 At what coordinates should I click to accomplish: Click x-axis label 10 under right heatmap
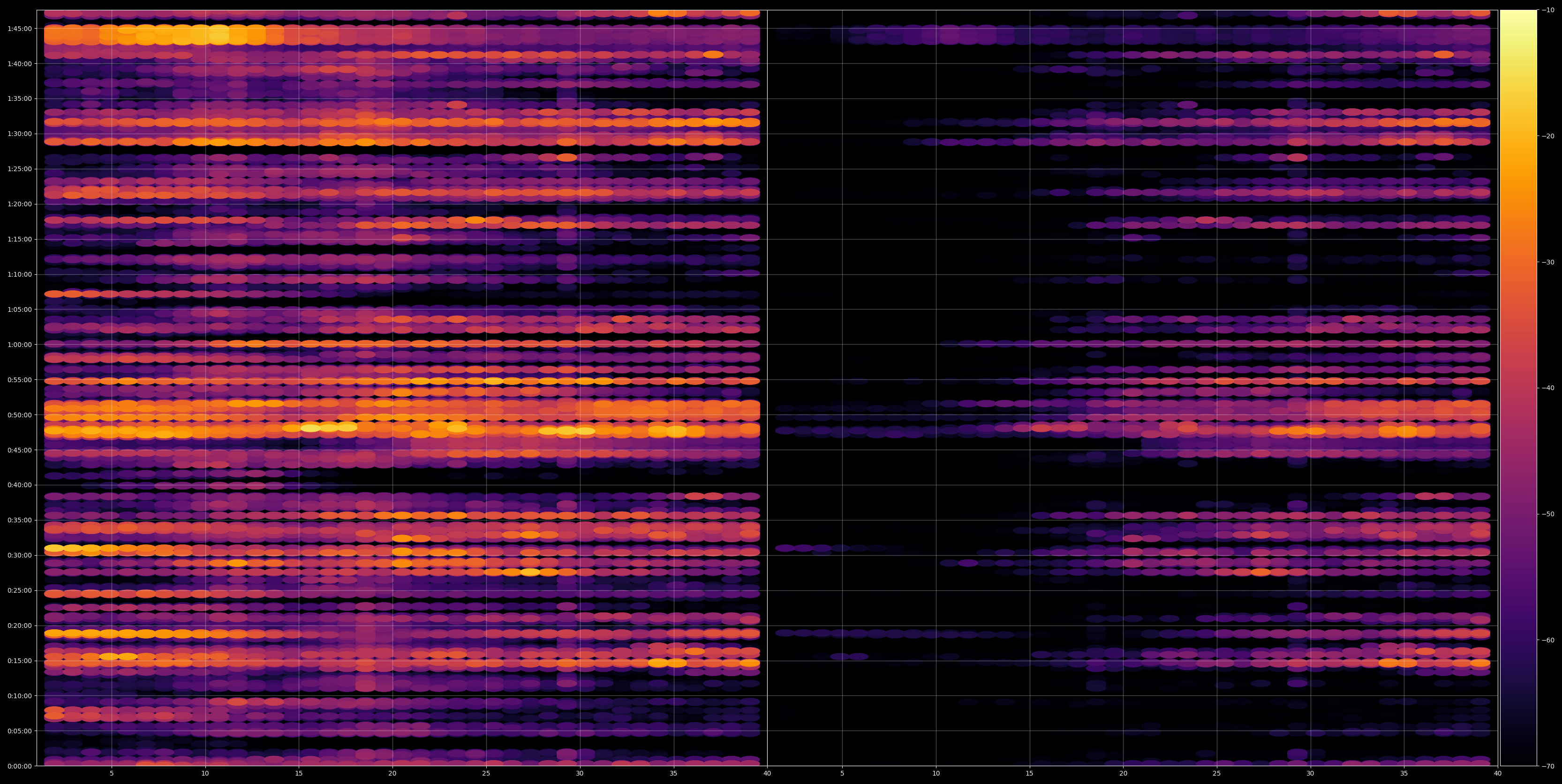point(936,773)
